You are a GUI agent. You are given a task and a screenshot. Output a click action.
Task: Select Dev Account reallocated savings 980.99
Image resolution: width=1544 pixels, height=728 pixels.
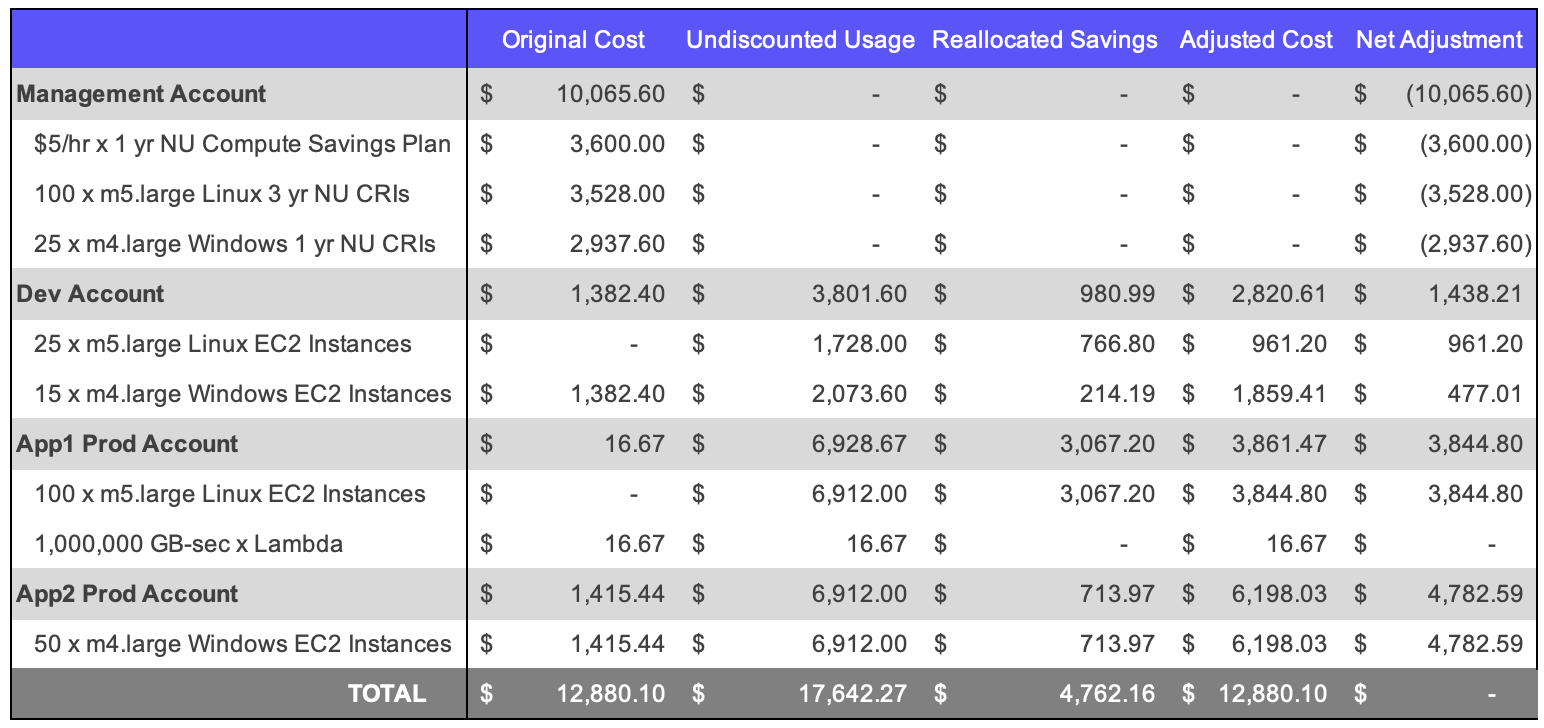(1115, 294)
